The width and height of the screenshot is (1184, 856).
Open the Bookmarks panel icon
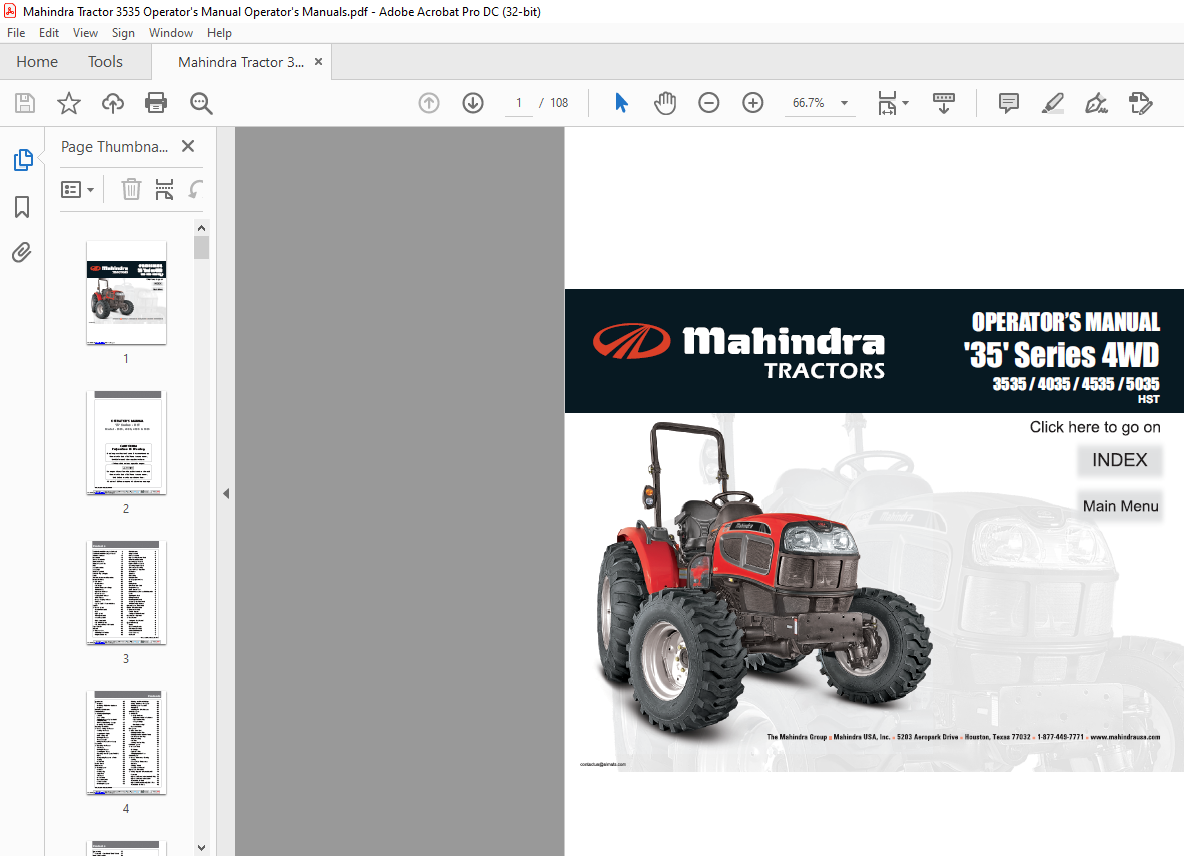coord(23,207)
